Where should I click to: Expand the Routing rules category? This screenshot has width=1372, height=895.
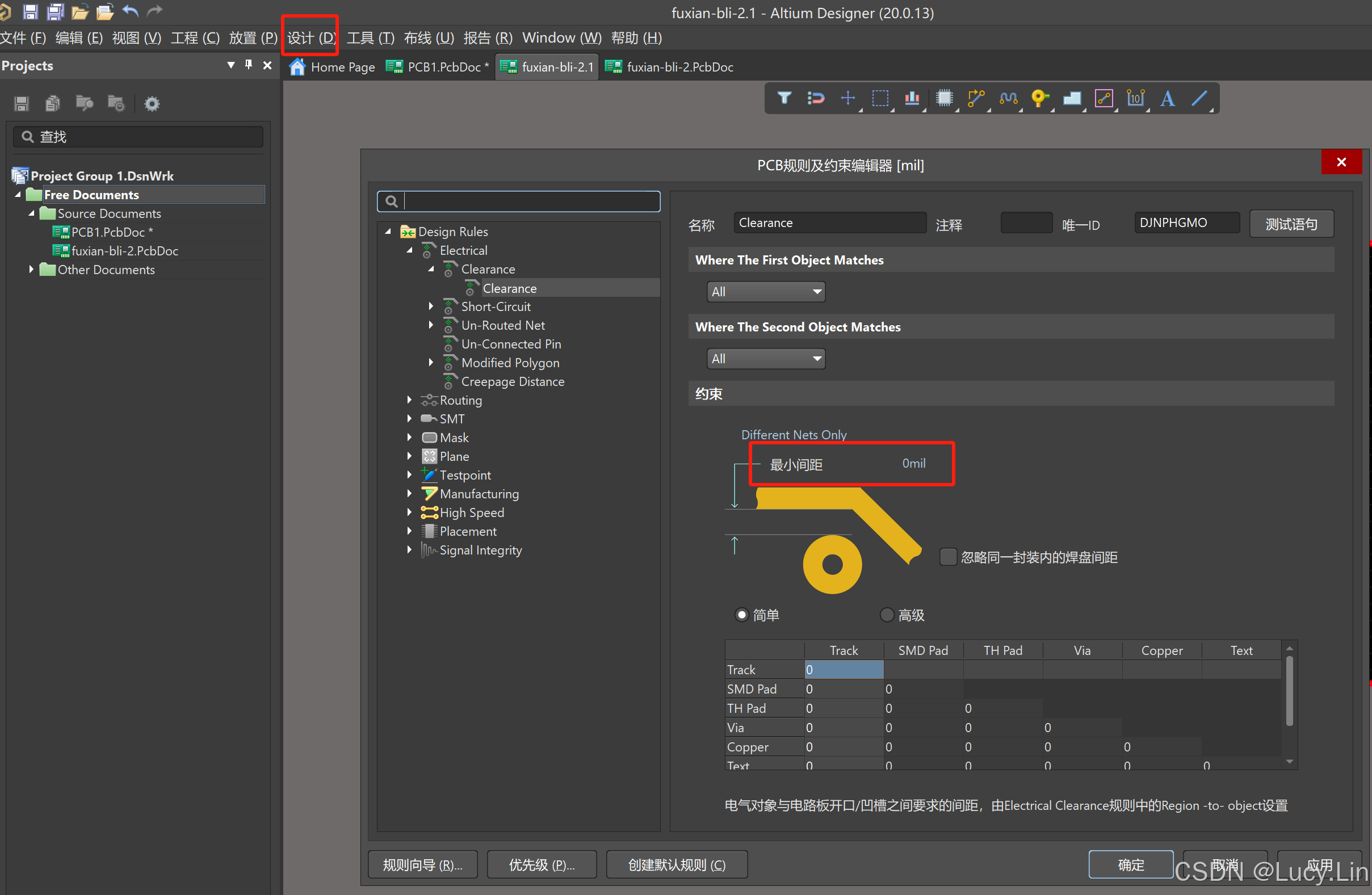pos(409,400)
